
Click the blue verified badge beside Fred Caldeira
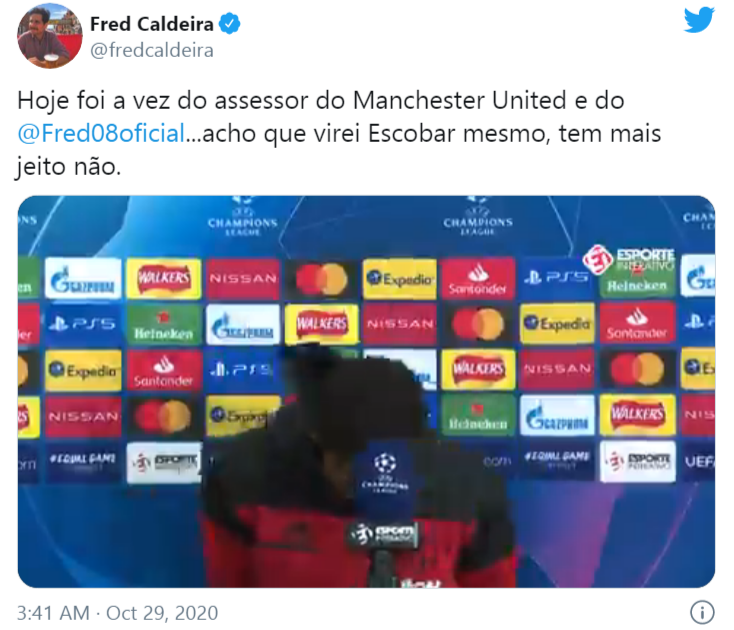(x=229, y=24)
